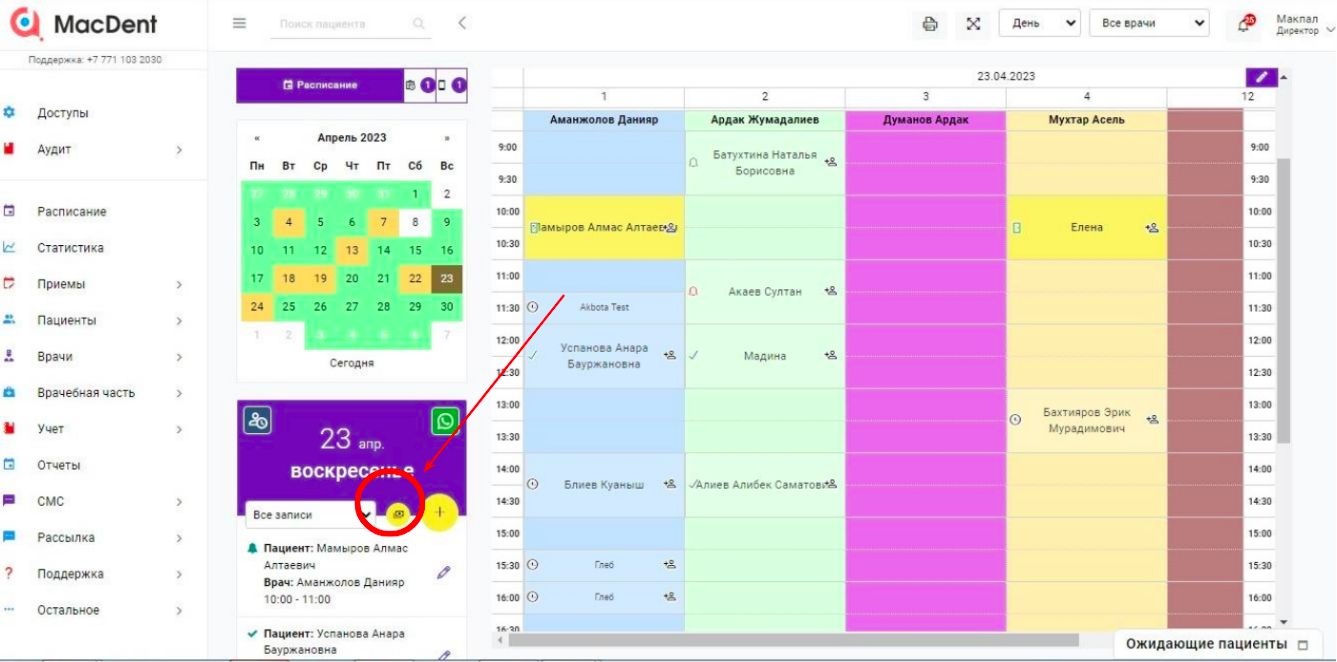Edit the Мамыров Алмас appointment with pencil icon
The image size is (1337, 662).
click(x=444, y=573)
